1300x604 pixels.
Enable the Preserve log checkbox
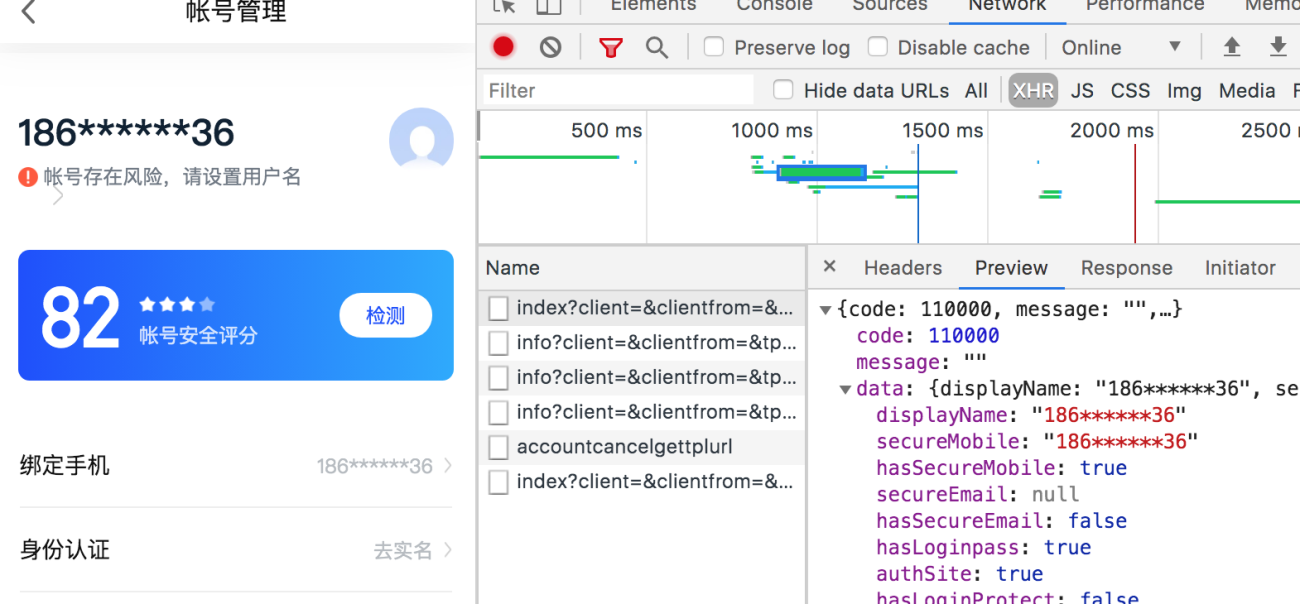(714, 47)
